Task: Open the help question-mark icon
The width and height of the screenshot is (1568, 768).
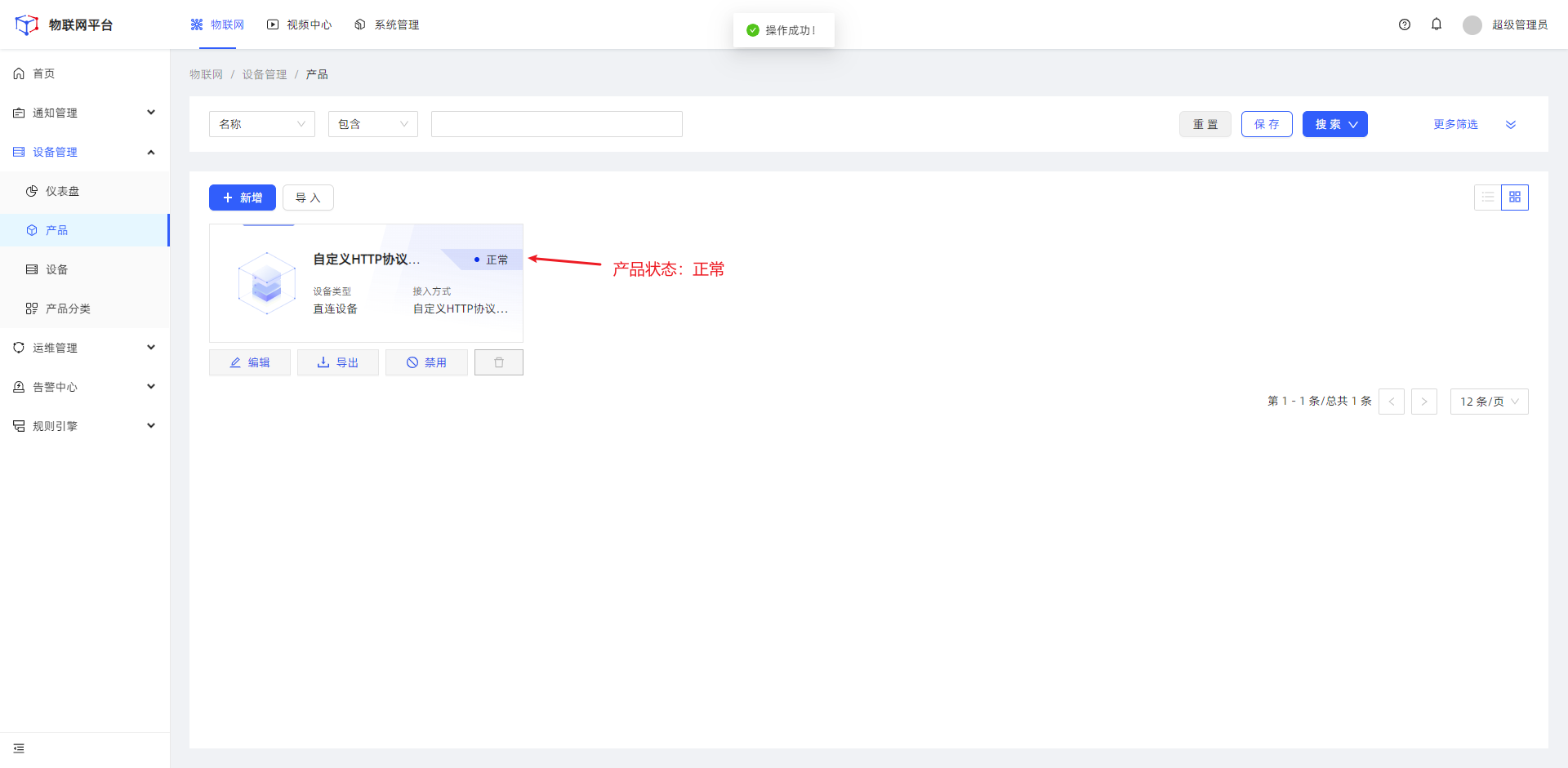Action: coord(1405,24)
